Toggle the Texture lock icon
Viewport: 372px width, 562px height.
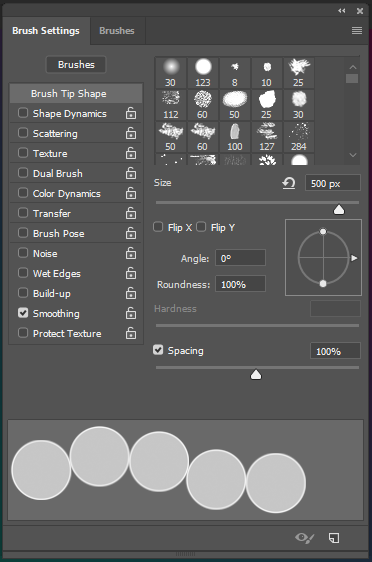[131, 153]
